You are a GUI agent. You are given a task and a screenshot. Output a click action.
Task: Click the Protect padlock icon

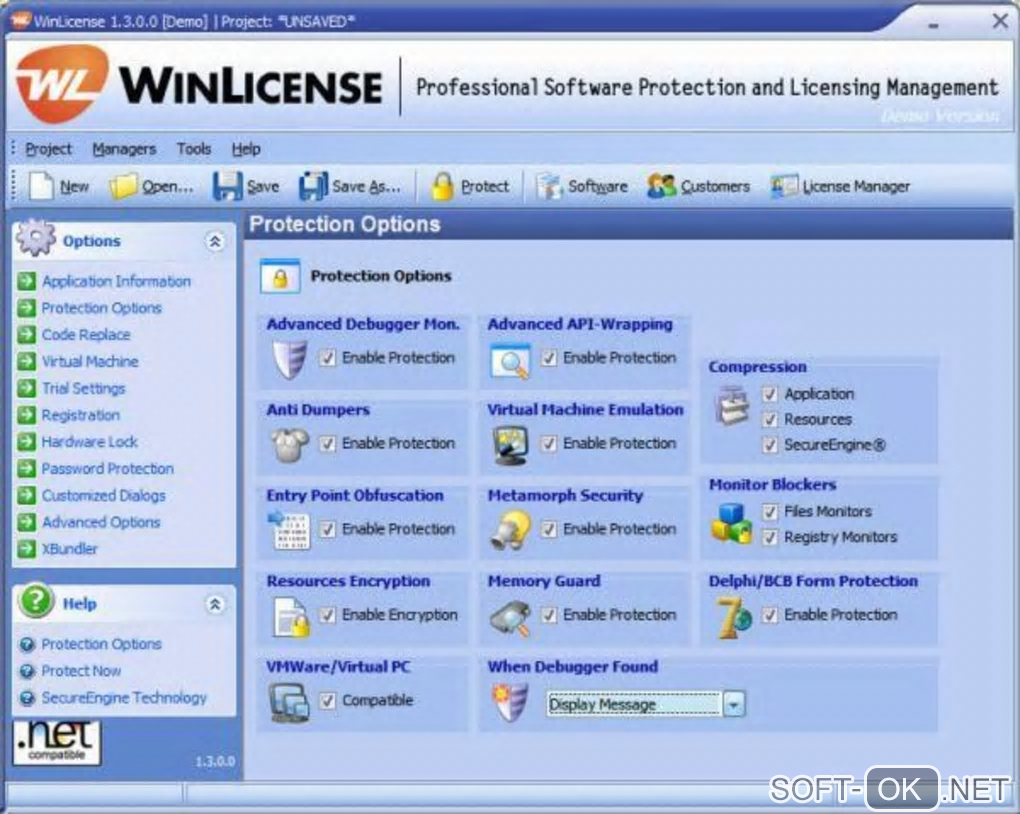pyautogui.click(x=442, y=186)
